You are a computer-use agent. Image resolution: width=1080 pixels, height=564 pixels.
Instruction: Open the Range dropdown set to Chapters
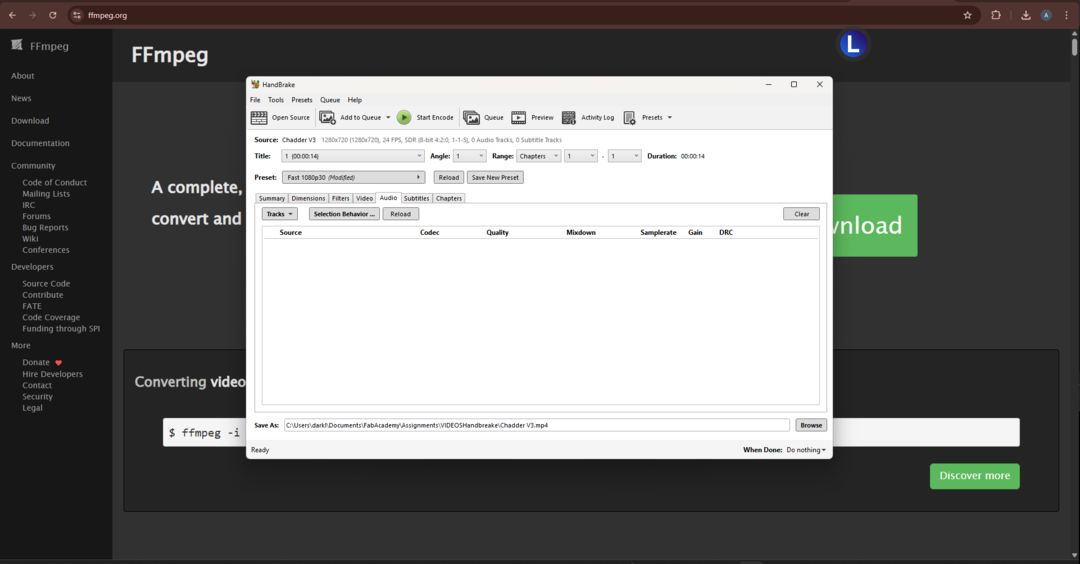click(539, 156)
